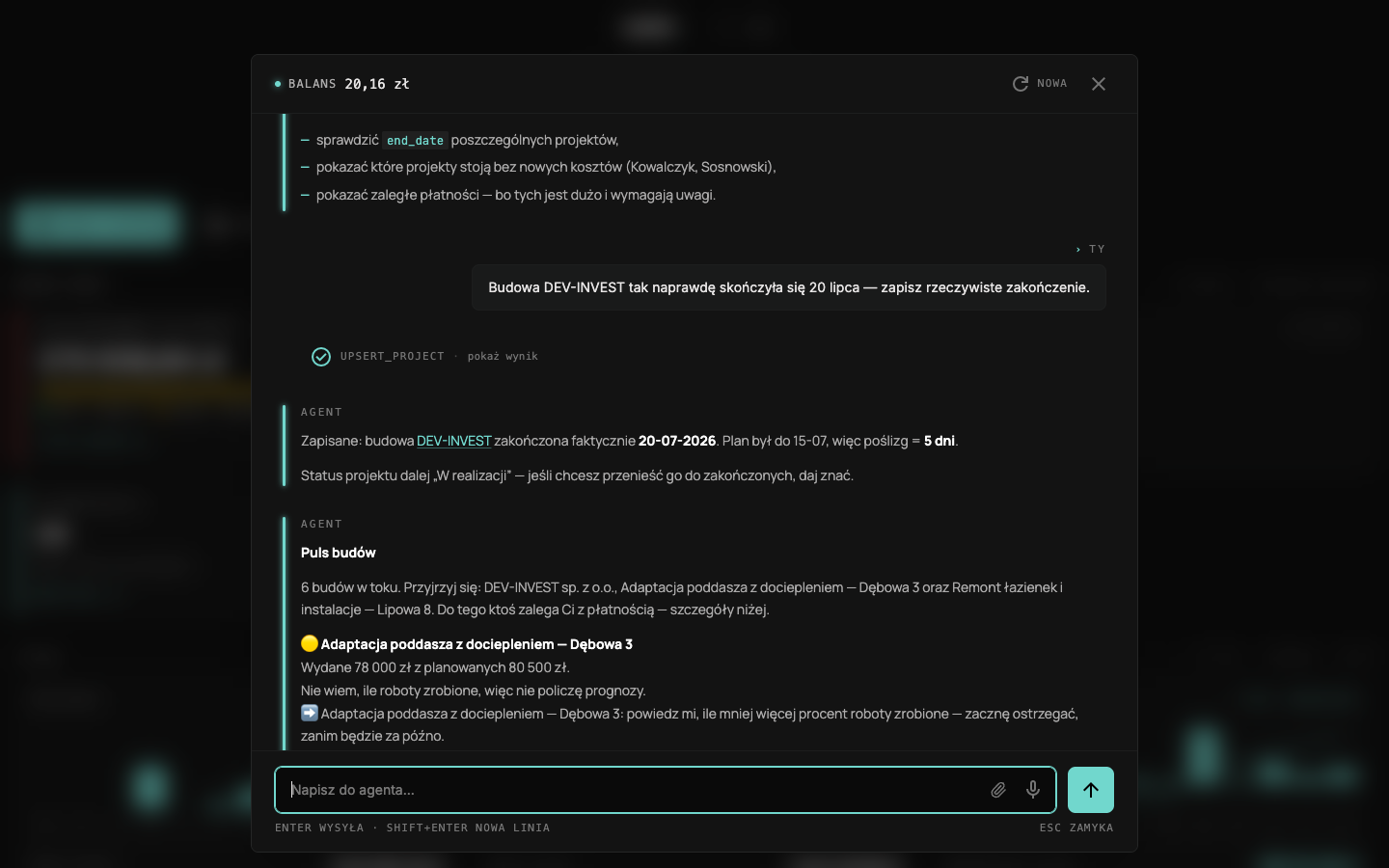The height and width of the screenshot is (868, 1389).
Task: Click the end_date code tag
Action: tap(415, 140)
